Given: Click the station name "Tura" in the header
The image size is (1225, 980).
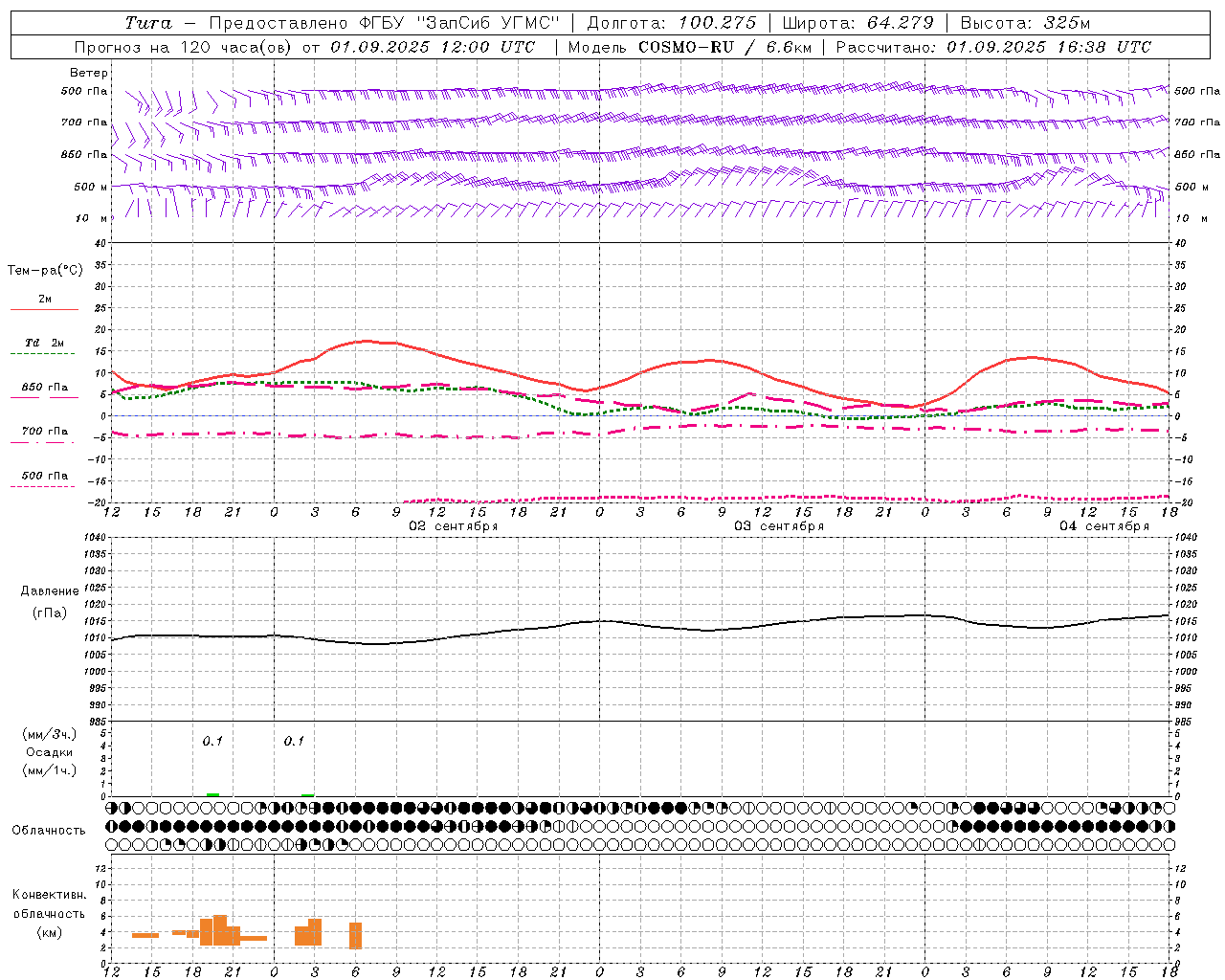Looking at the screenshot, I should [148, 23].
